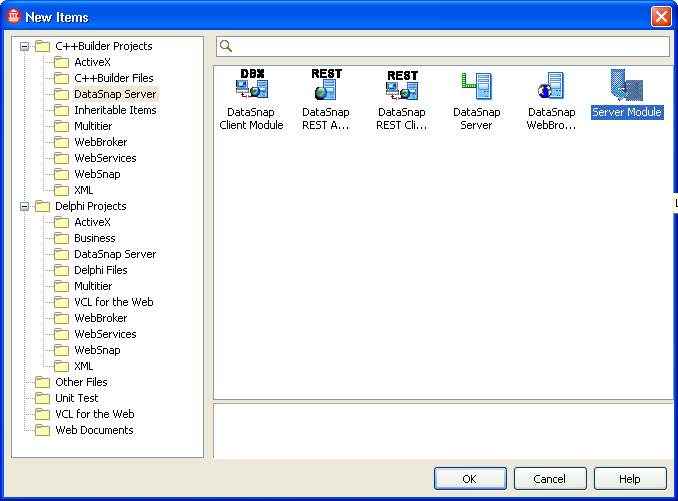
Task: Click the Delphi Projects folder icon
Action: (42, 206)
